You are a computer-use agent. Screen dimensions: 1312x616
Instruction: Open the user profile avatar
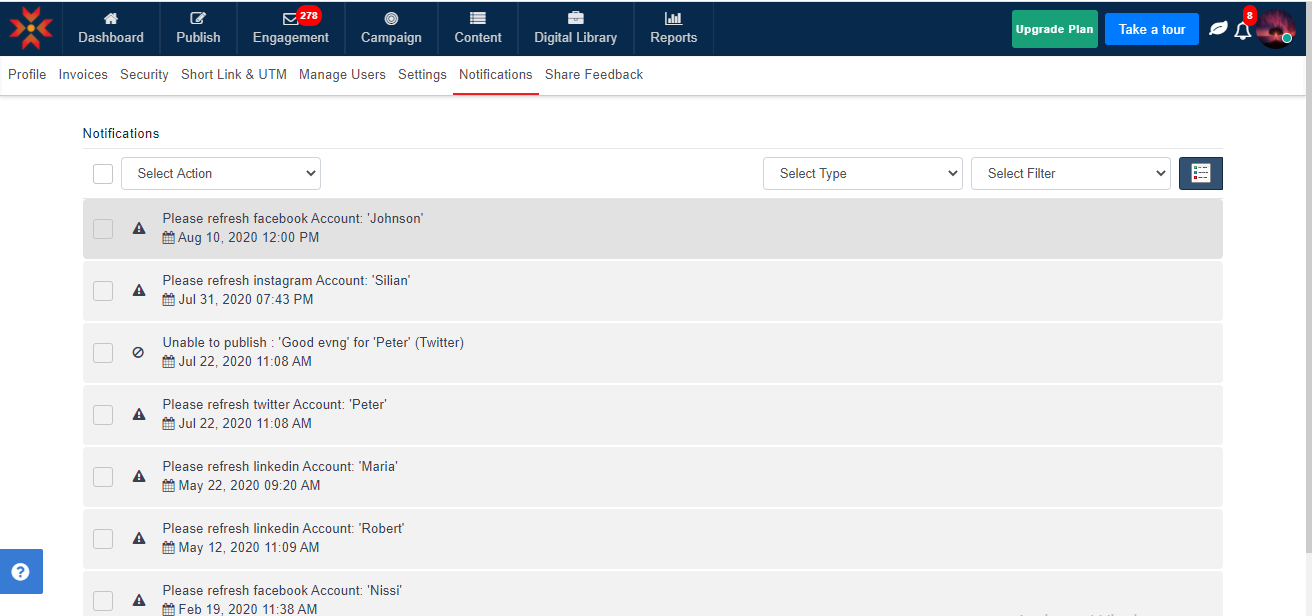click(x=1276, y=29)
